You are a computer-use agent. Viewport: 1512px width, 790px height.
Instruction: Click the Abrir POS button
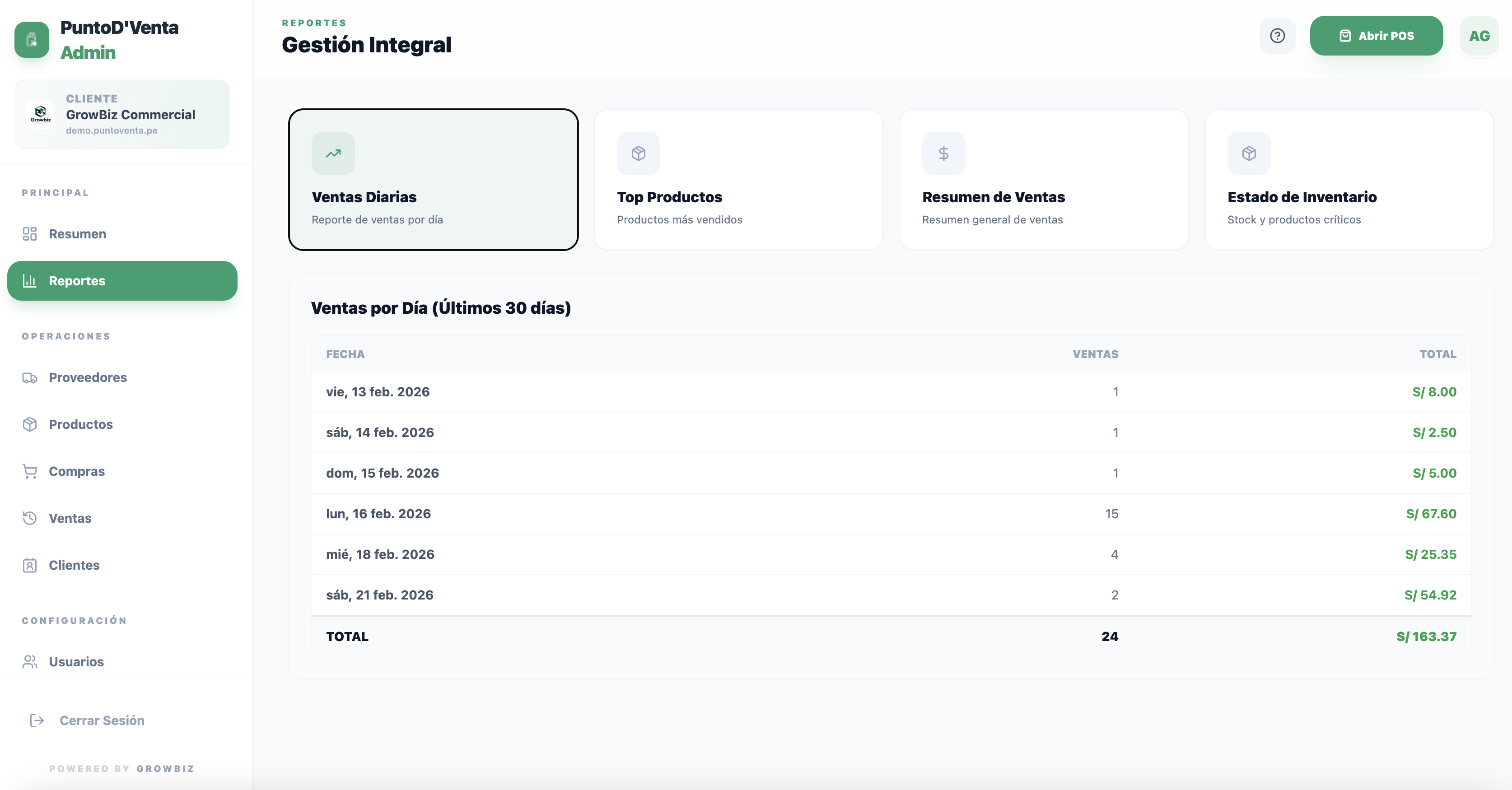1377,36
